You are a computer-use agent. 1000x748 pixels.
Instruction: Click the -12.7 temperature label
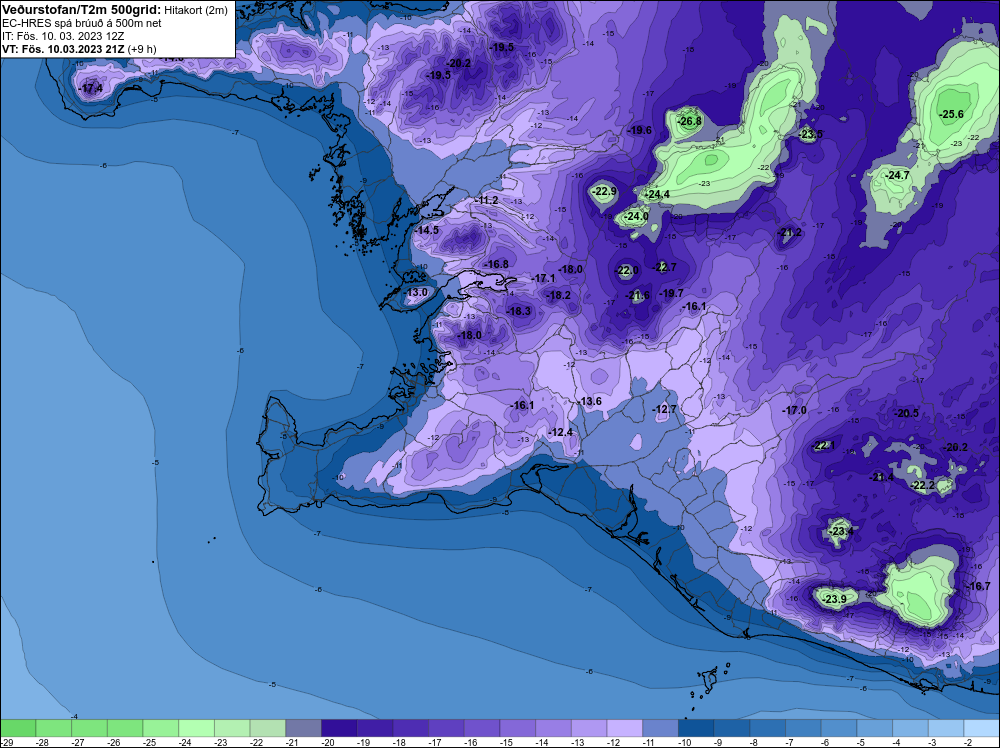(664, 409)
